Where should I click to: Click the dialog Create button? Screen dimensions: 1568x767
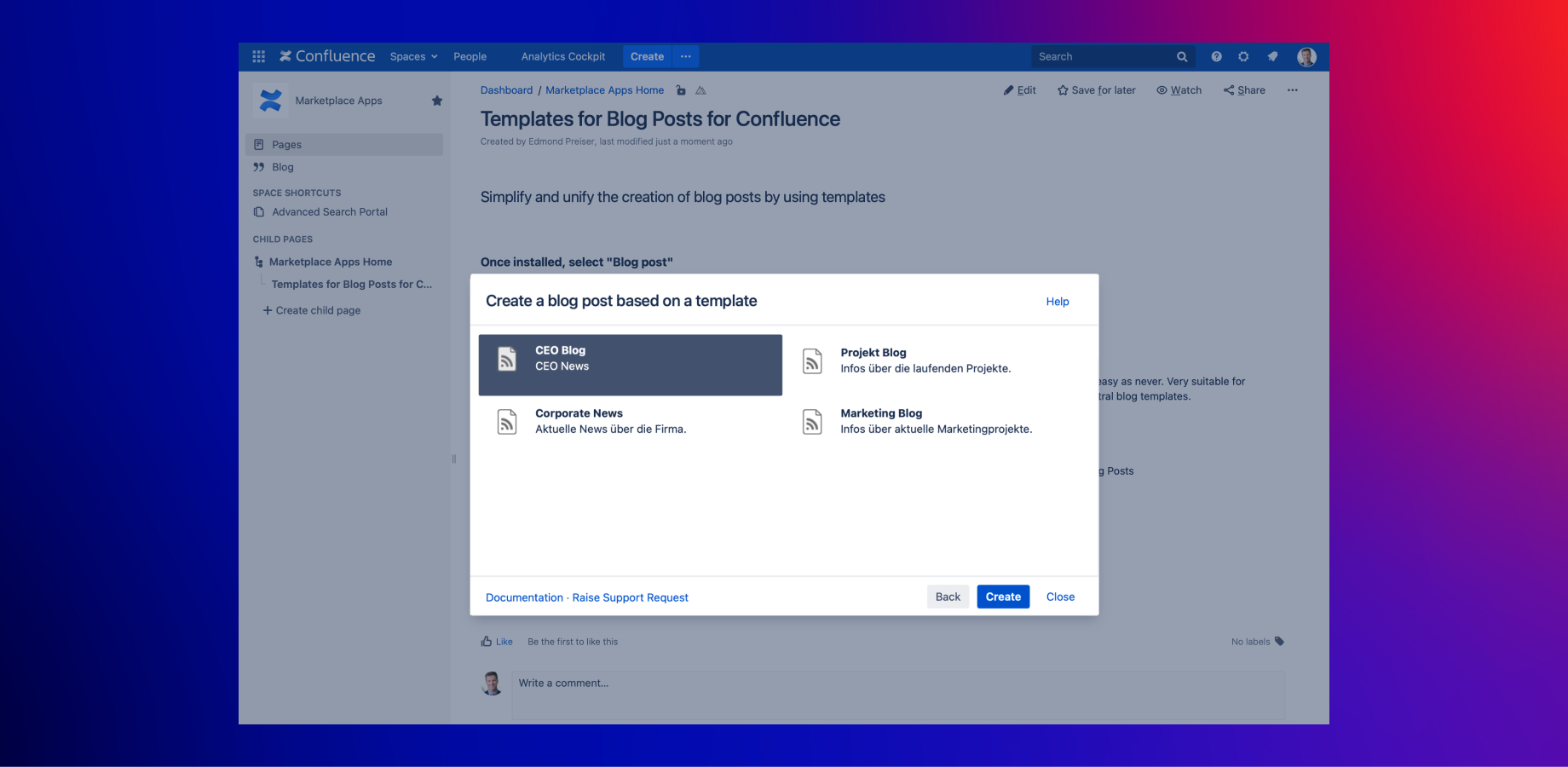1003,597
